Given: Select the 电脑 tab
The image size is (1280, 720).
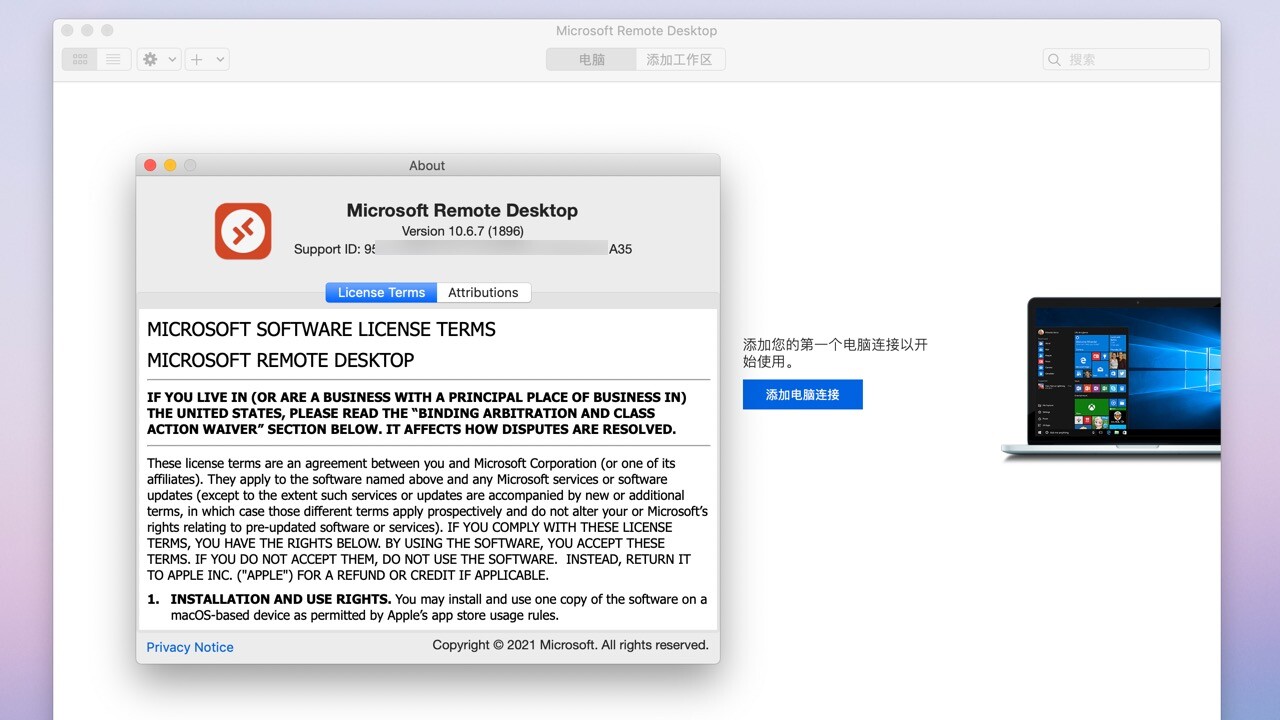Looking at the screenshot, I should point(591,59).
